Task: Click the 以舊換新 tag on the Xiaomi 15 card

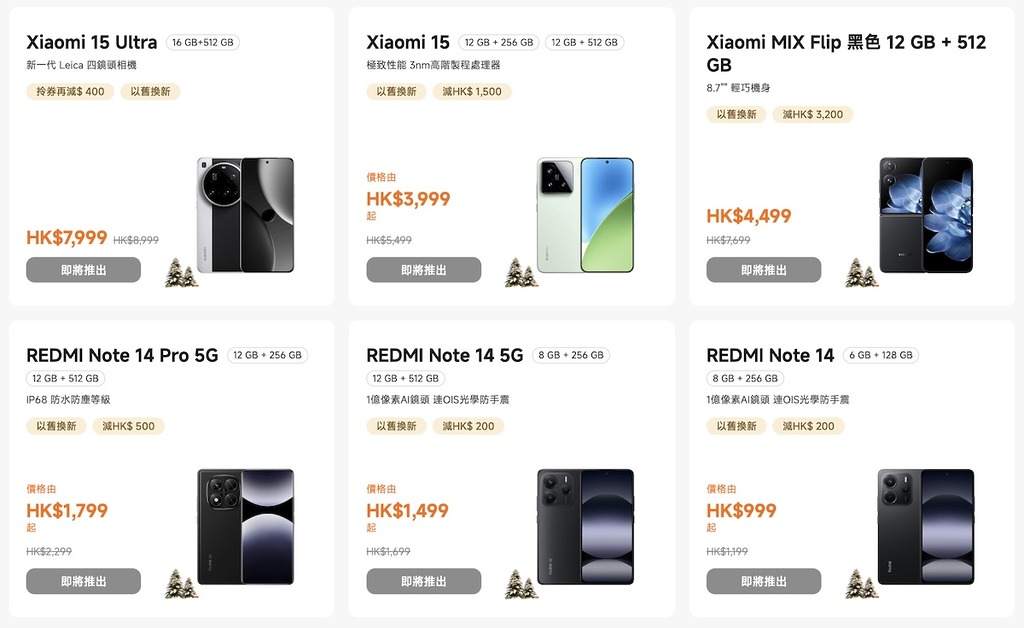Action: tap(399, 91)
